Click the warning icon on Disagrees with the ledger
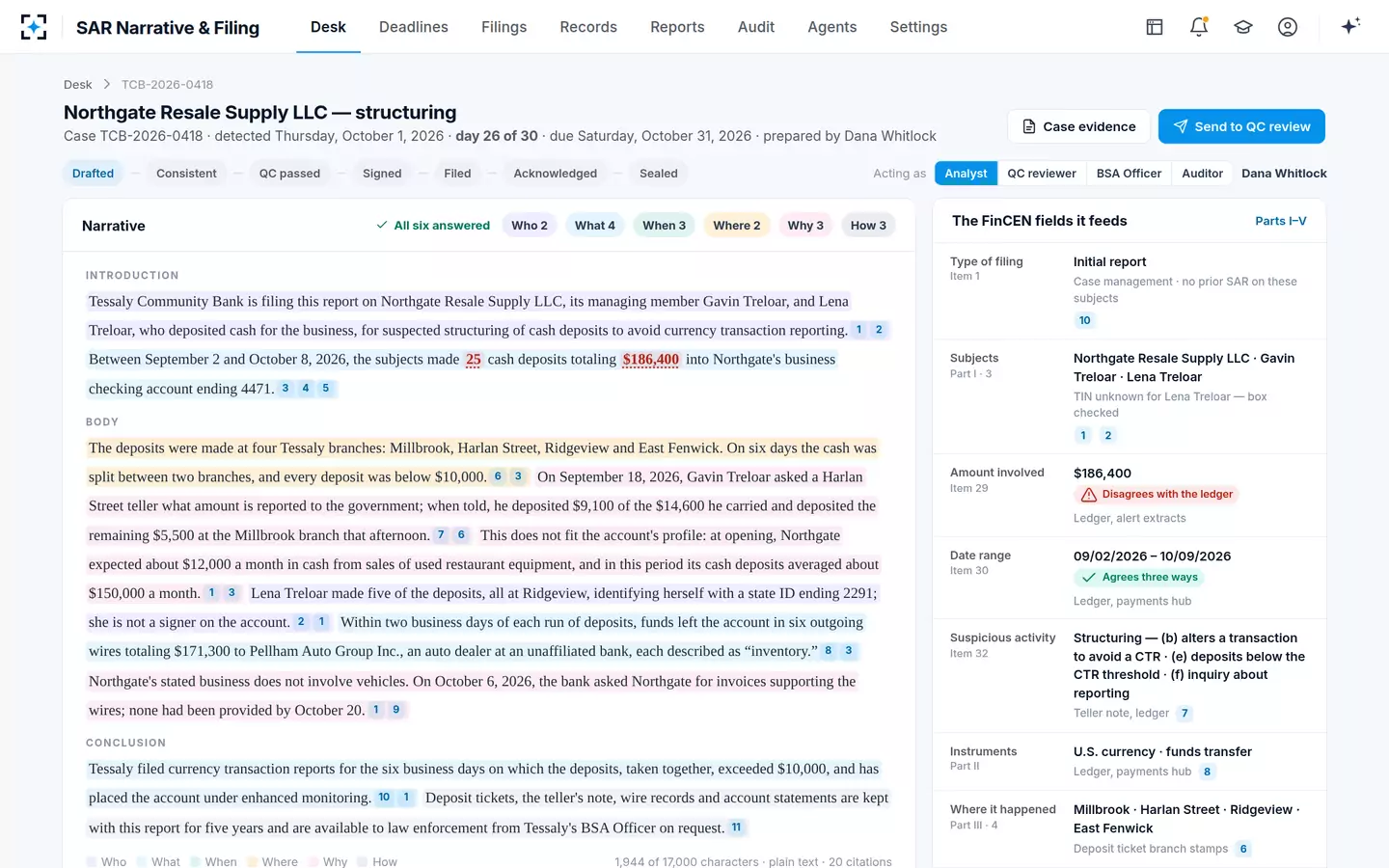The image size is (1389, 868). coord(1089,495)
